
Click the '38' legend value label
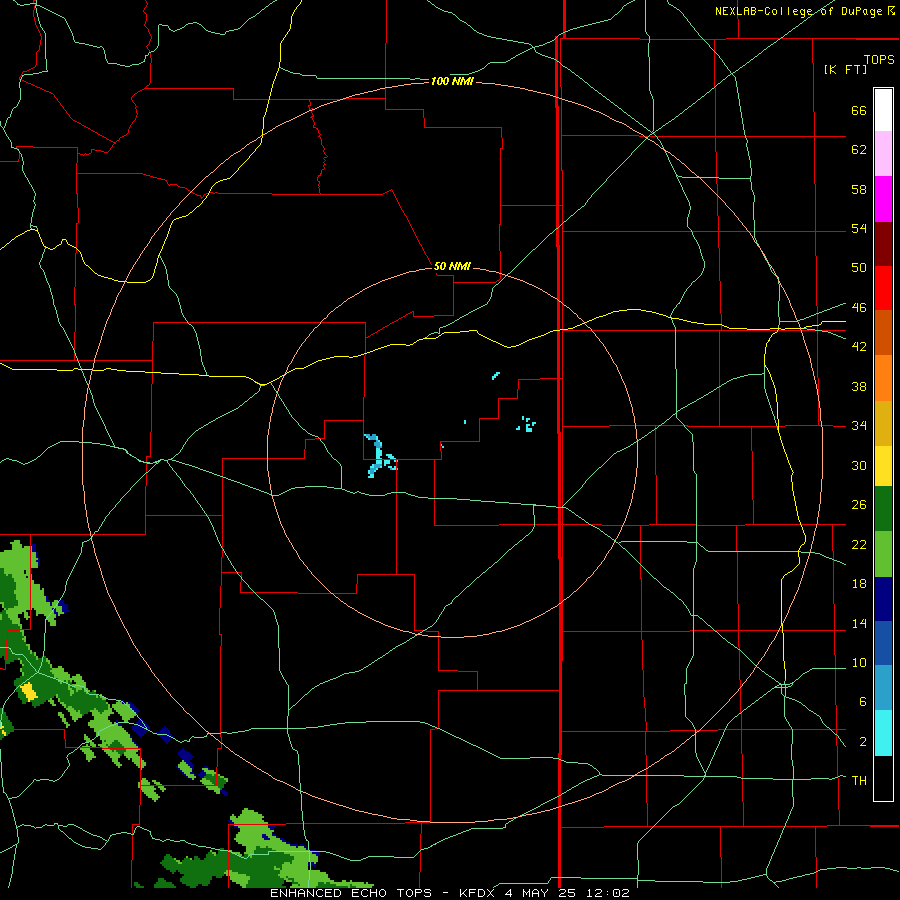[x=859, y=386]
